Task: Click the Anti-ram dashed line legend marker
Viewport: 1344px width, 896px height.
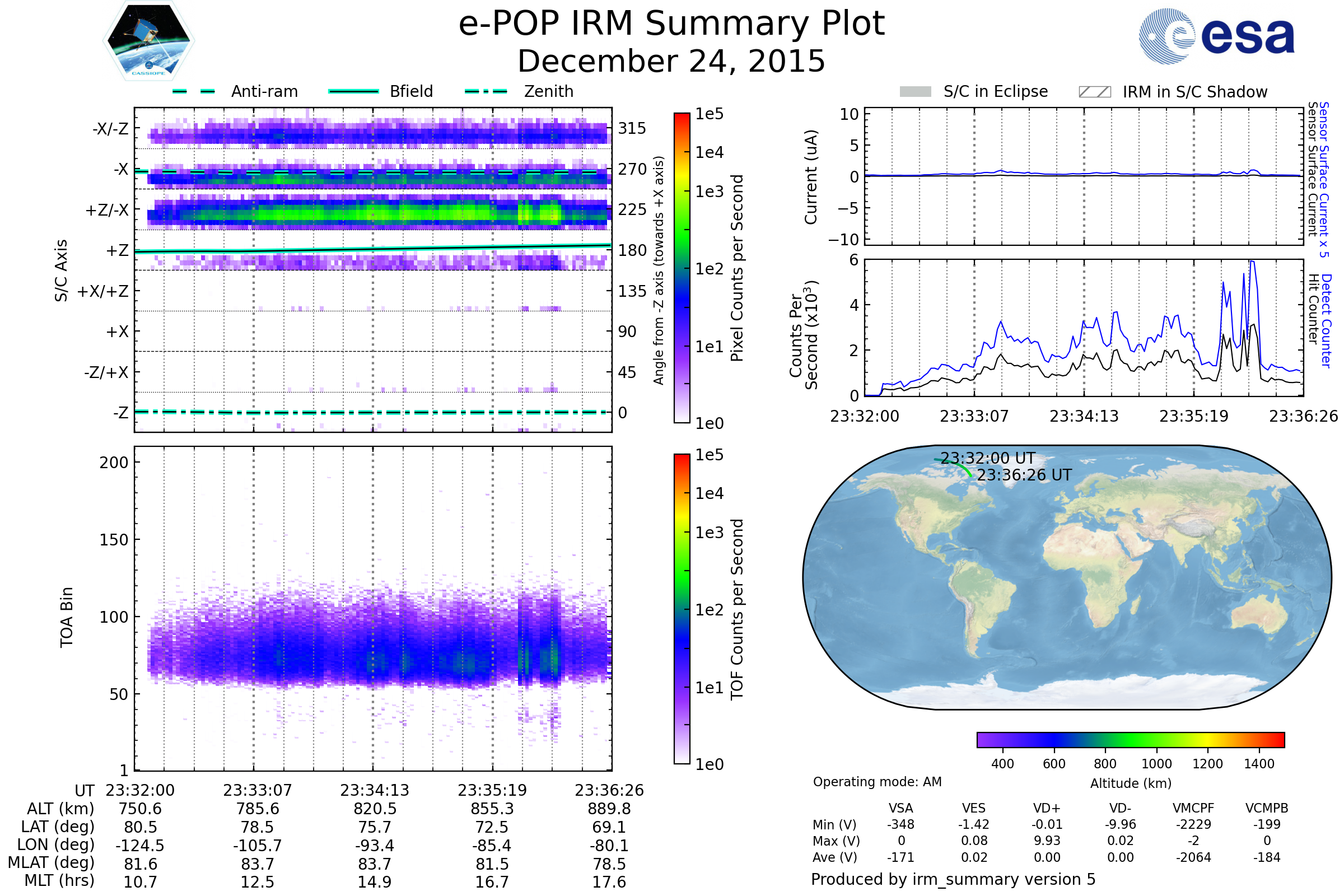Action: (x=194, y=91)
